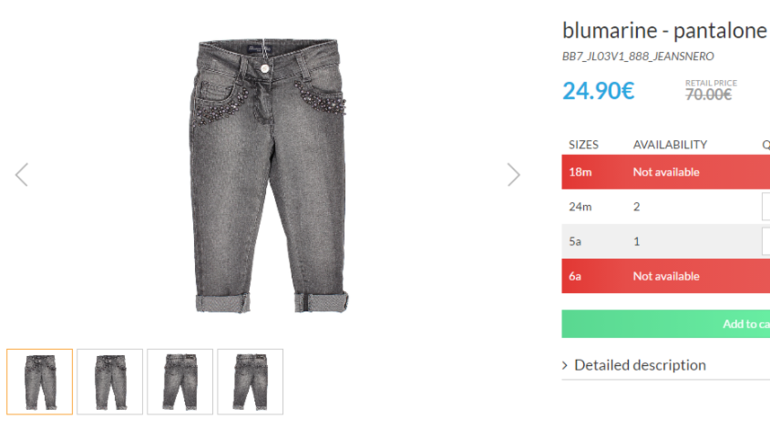This screenshot has width=770, height=428.
Task: Click the quantity field for size 5a
Action: point(766,241)
